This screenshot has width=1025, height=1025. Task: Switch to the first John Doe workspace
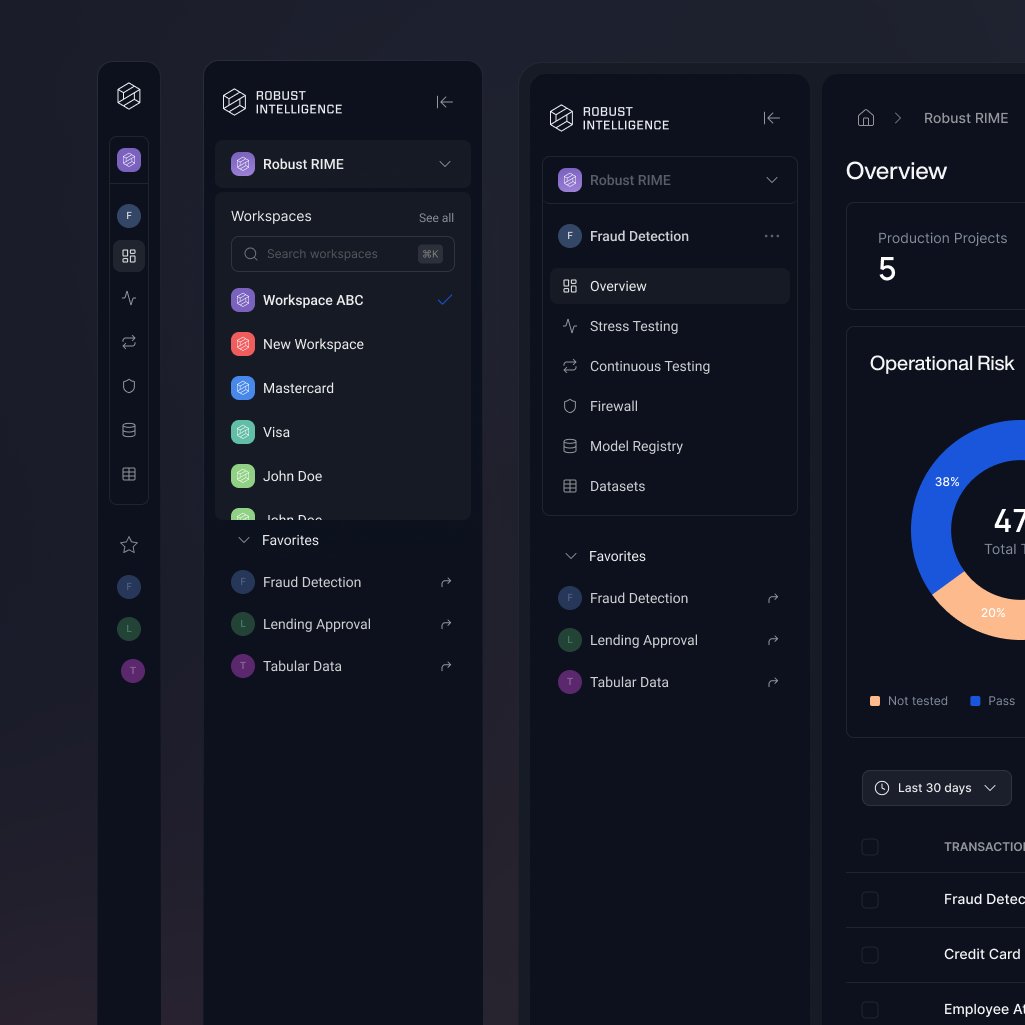click(343, 476)
